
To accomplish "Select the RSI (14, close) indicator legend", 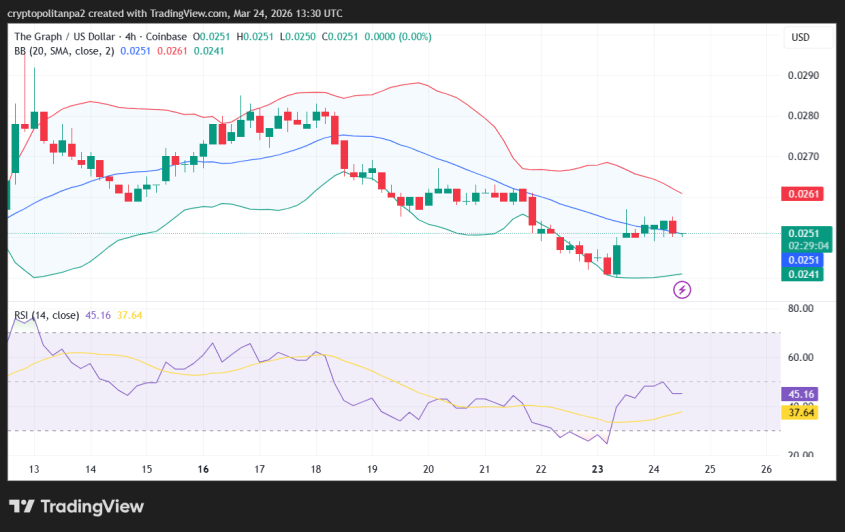I will coord(46,315).
